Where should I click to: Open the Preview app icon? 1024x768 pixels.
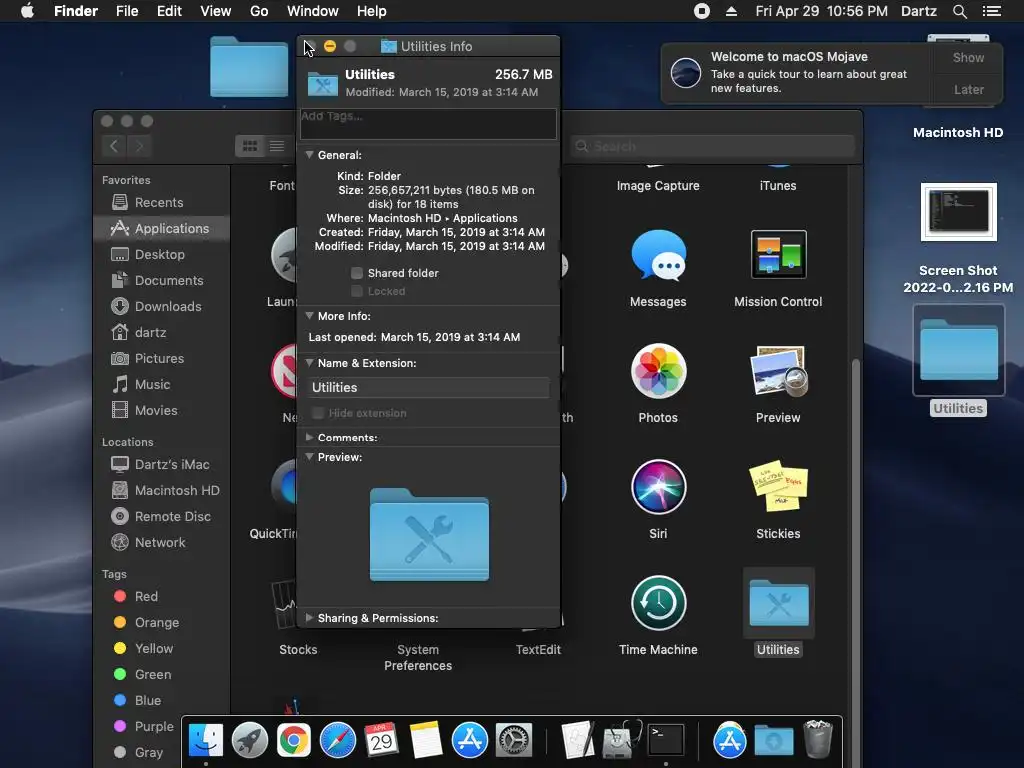778,371
